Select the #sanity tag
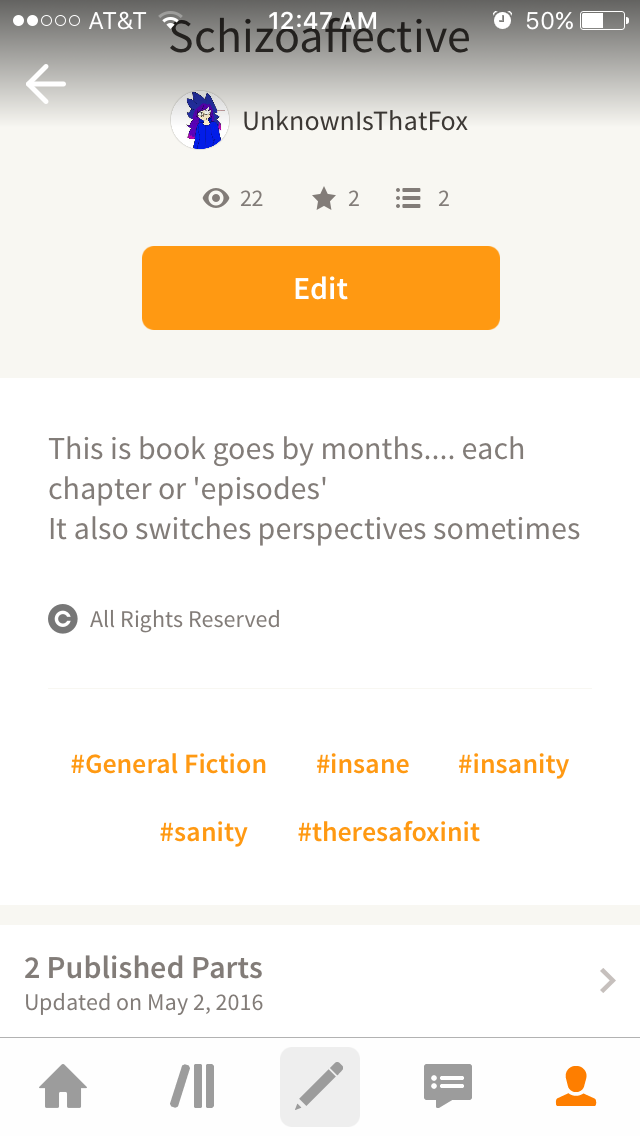The height and width of the screenshot is (1136, 640). coord(204,832)
